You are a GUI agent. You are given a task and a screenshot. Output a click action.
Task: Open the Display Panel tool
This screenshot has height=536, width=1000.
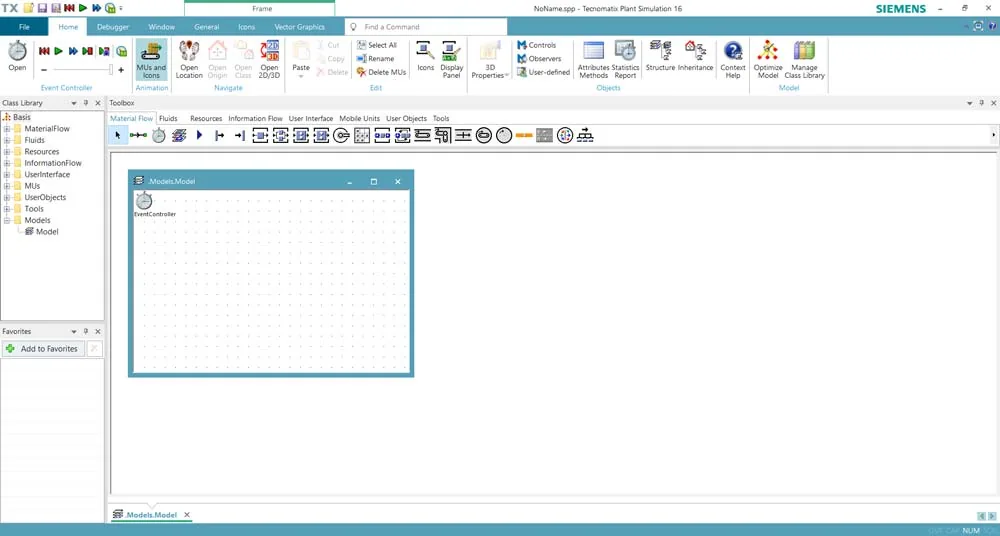452,59
